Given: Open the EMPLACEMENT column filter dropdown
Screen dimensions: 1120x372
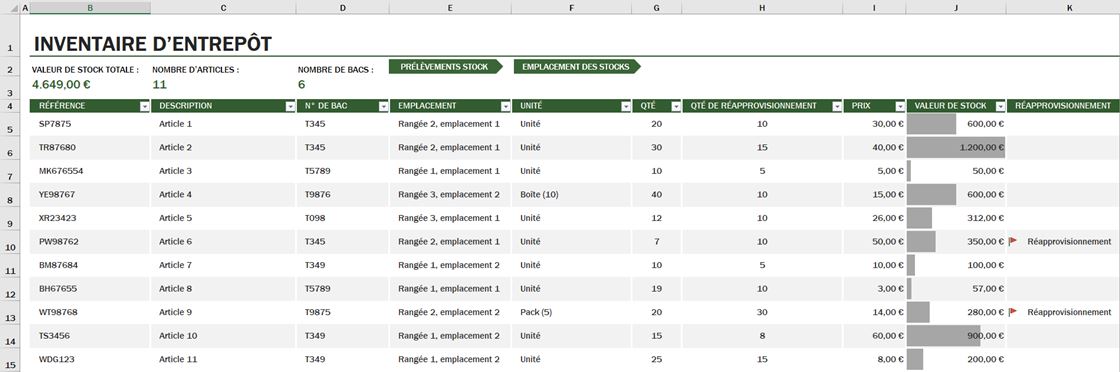Looking at the screenshot, I should [505, 106].
